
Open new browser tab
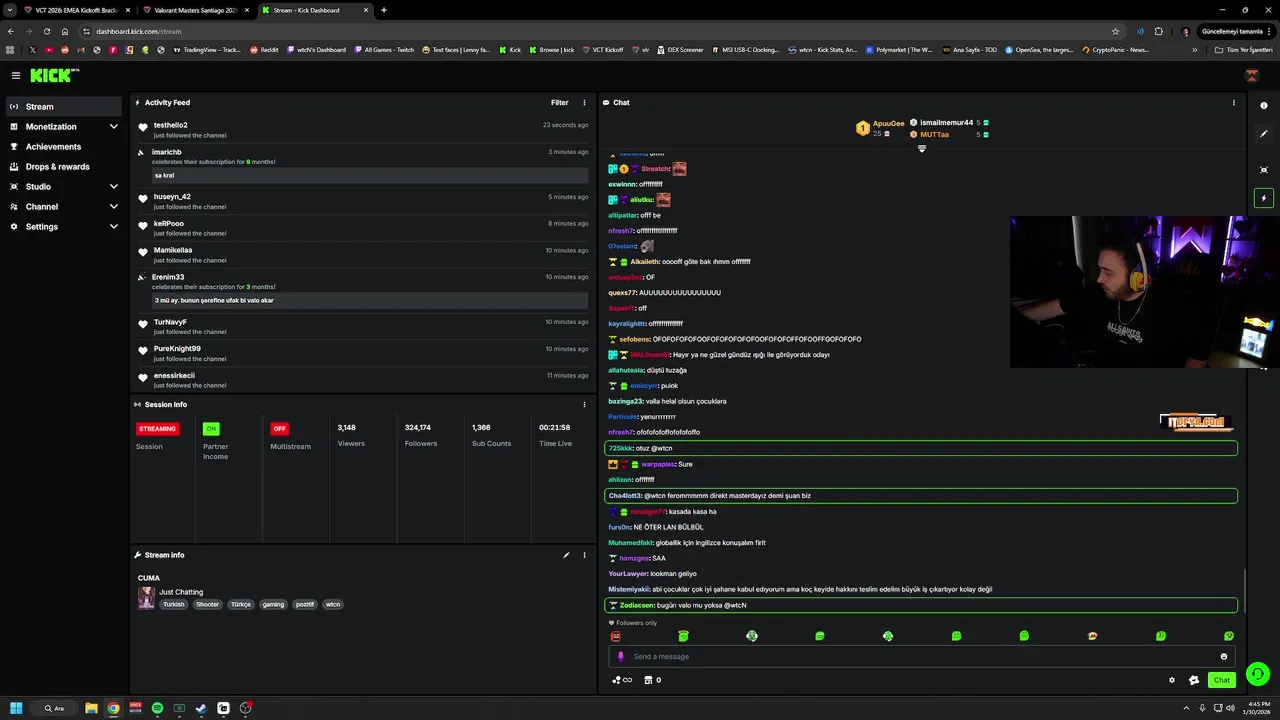(x=384, y=10)
